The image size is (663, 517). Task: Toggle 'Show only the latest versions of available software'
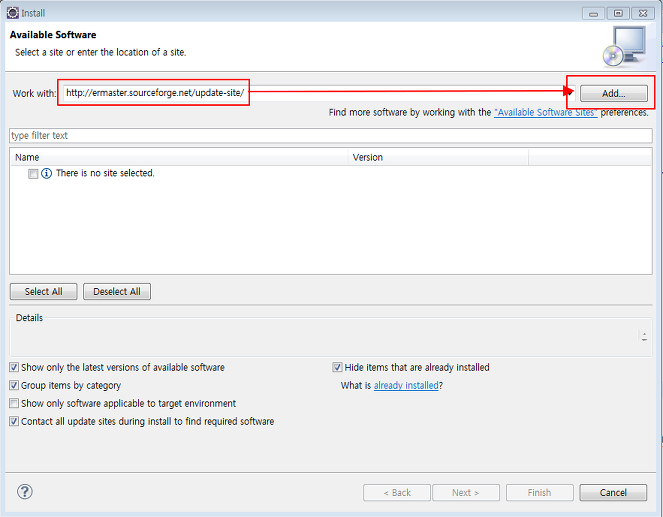point(14,367)
